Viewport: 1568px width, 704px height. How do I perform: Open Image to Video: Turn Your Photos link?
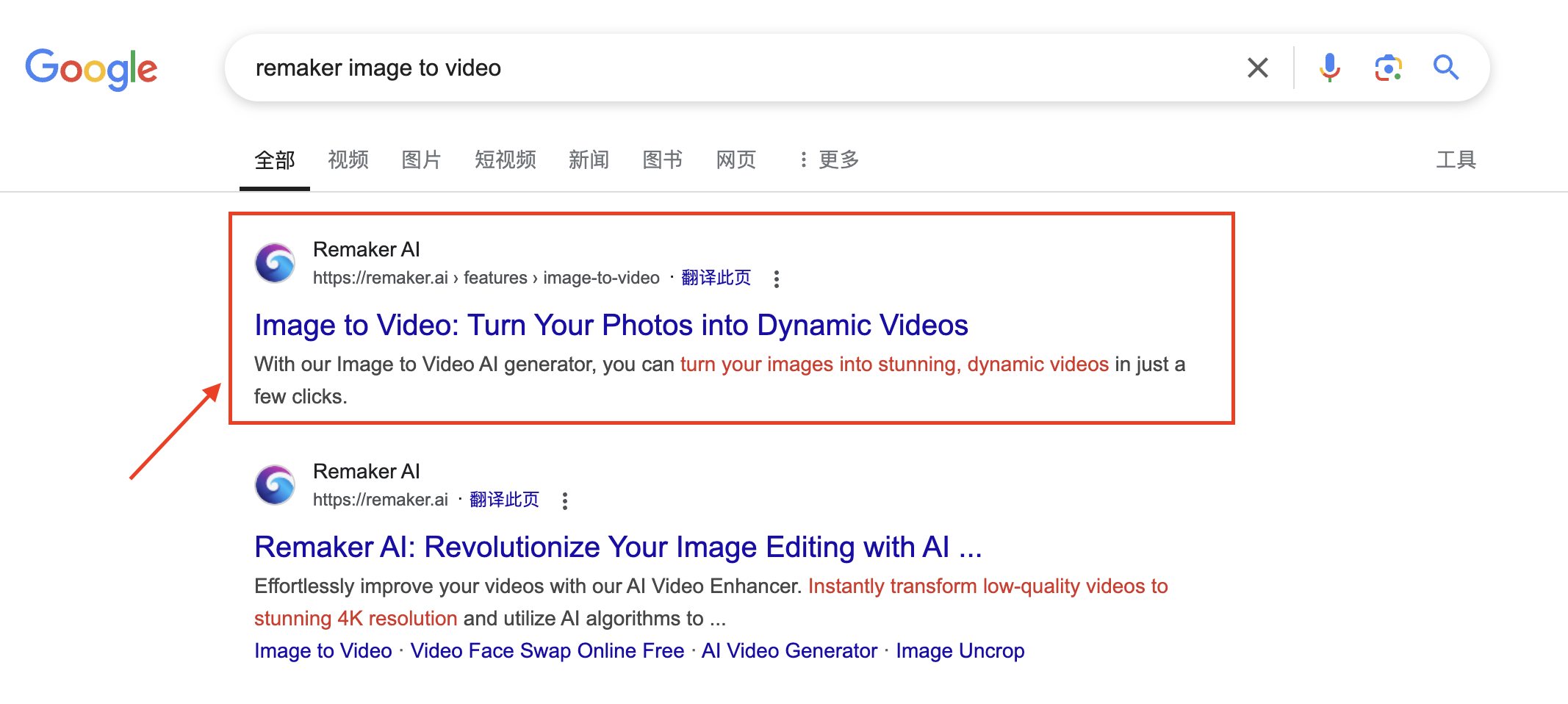(611, 325)
